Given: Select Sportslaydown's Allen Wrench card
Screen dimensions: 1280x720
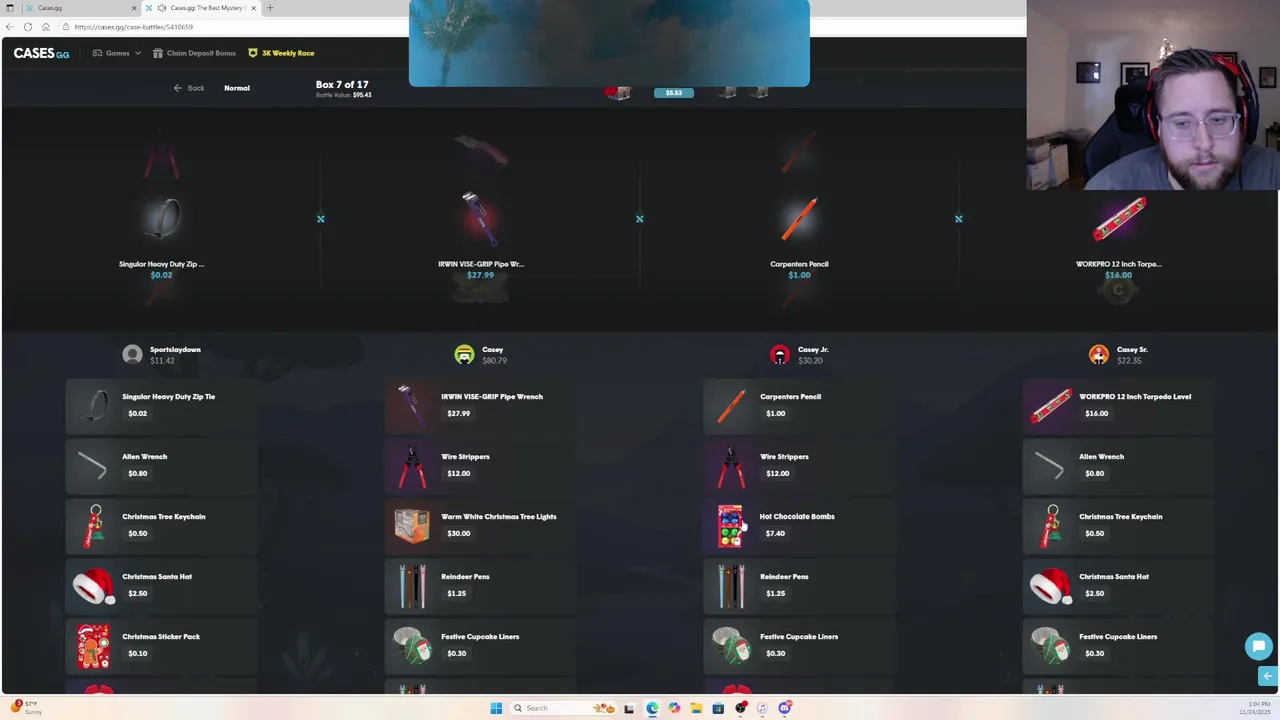Looking at the screenshot, I should coord(161,465).
